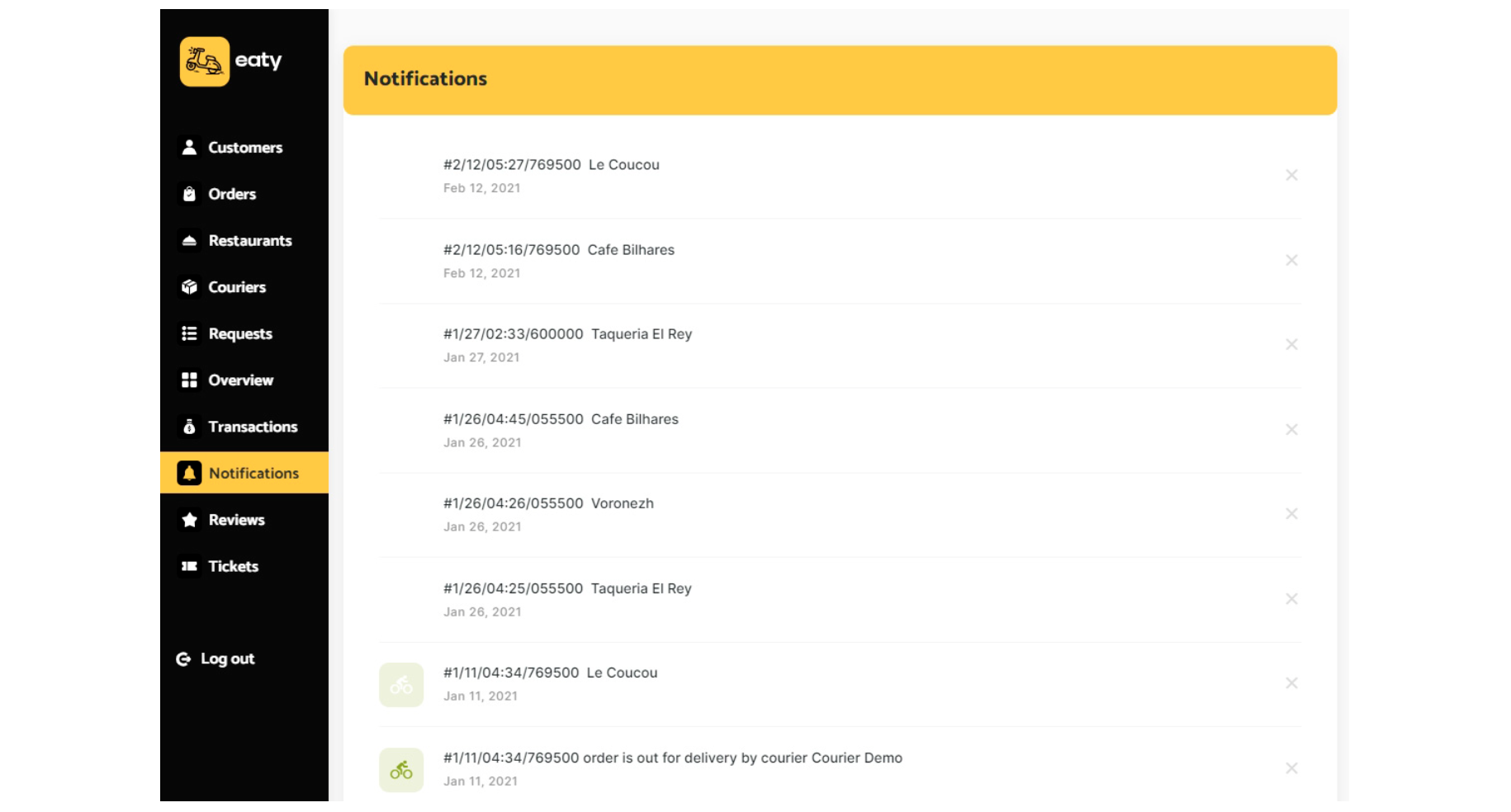Viewport: 1511px width, 812px height.
Task: Click bicycle icon beside out for delivery notification
Action: tap(401, 770)
